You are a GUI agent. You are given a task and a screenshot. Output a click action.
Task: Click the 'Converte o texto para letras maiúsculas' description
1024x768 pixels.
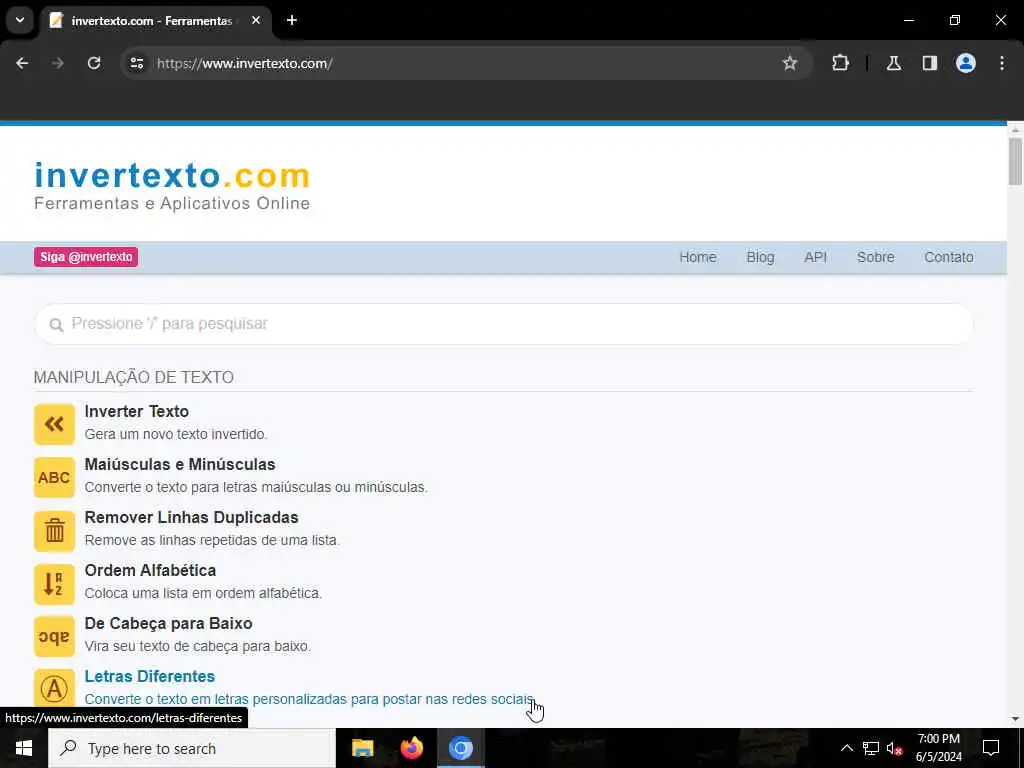256,487
